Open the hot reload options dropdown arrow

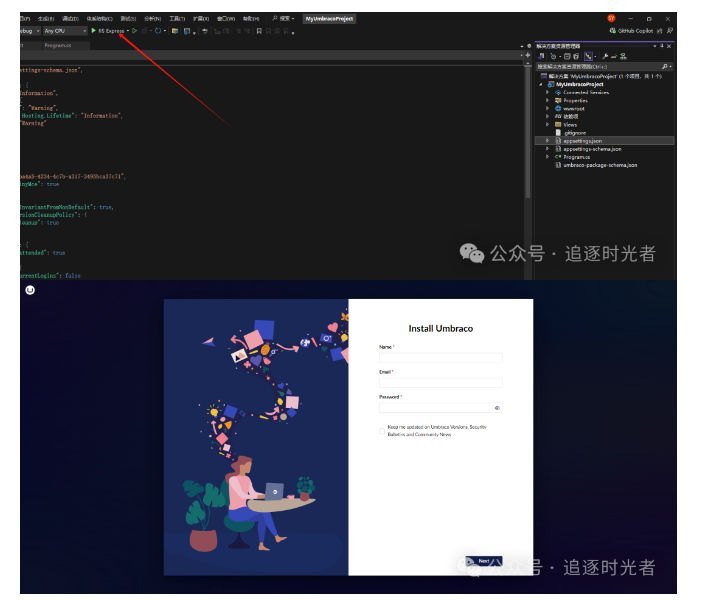[x=165, y=31]
